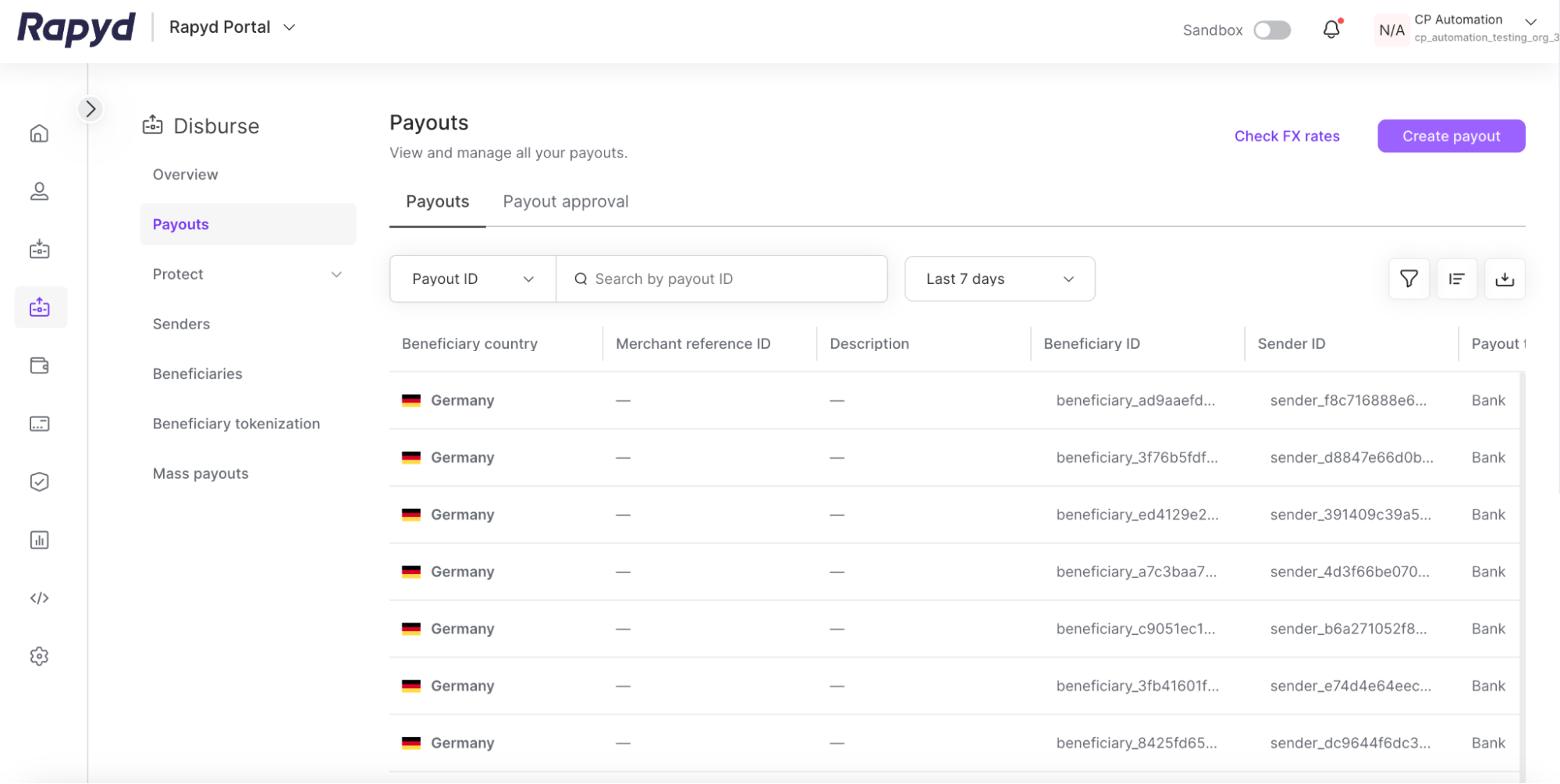Open the Collect section icon in sidebar
The height and width of the screenshot is (784, 1560).
pyautogui.click(x=39, y=249)
